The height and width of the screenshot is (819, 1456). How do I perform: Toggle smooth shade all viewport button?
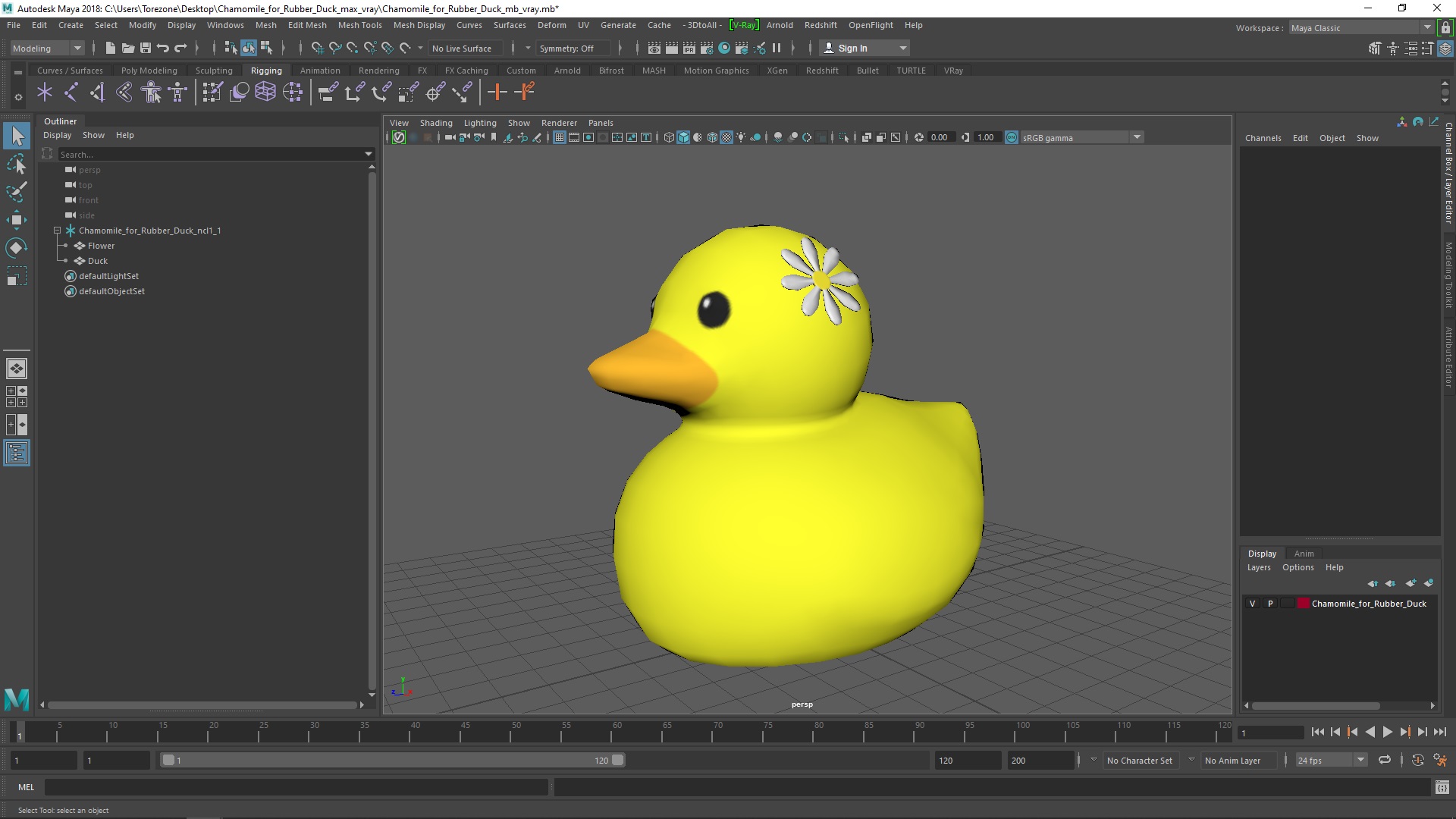point(683,137)
